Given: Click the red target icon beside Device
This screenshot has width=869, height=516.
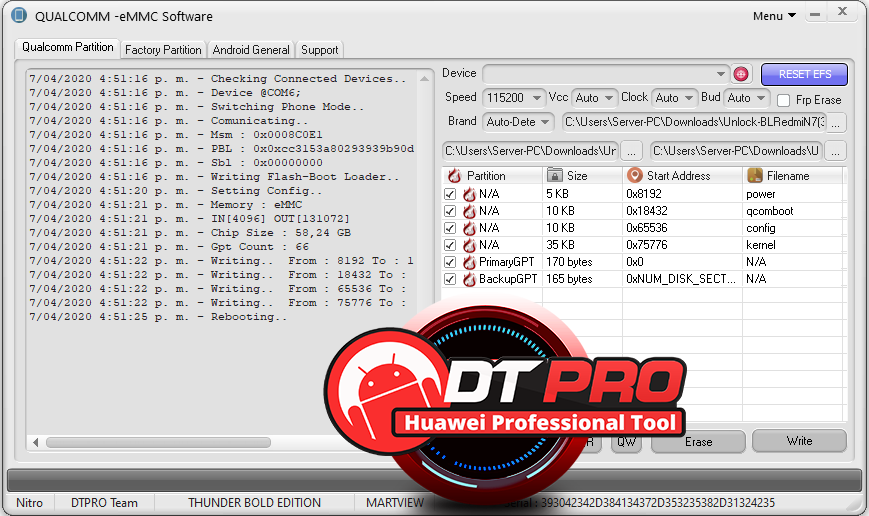Looking at the screenshot, I should click(741, 74).
